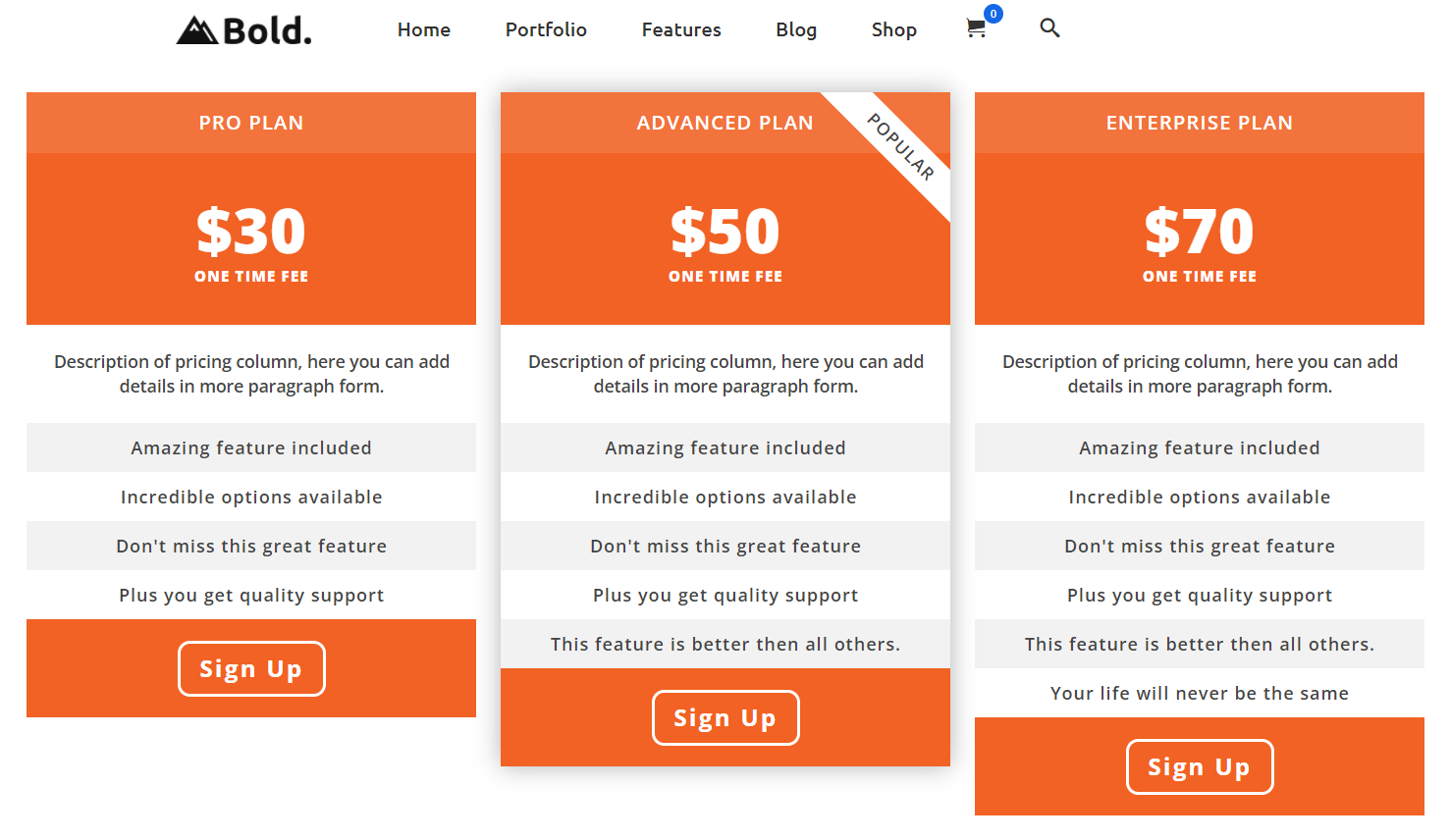Open the shopping cart icon
The width and height of the screenshot is (1450, 840).
pyautogui.click(x=975, y=29)
